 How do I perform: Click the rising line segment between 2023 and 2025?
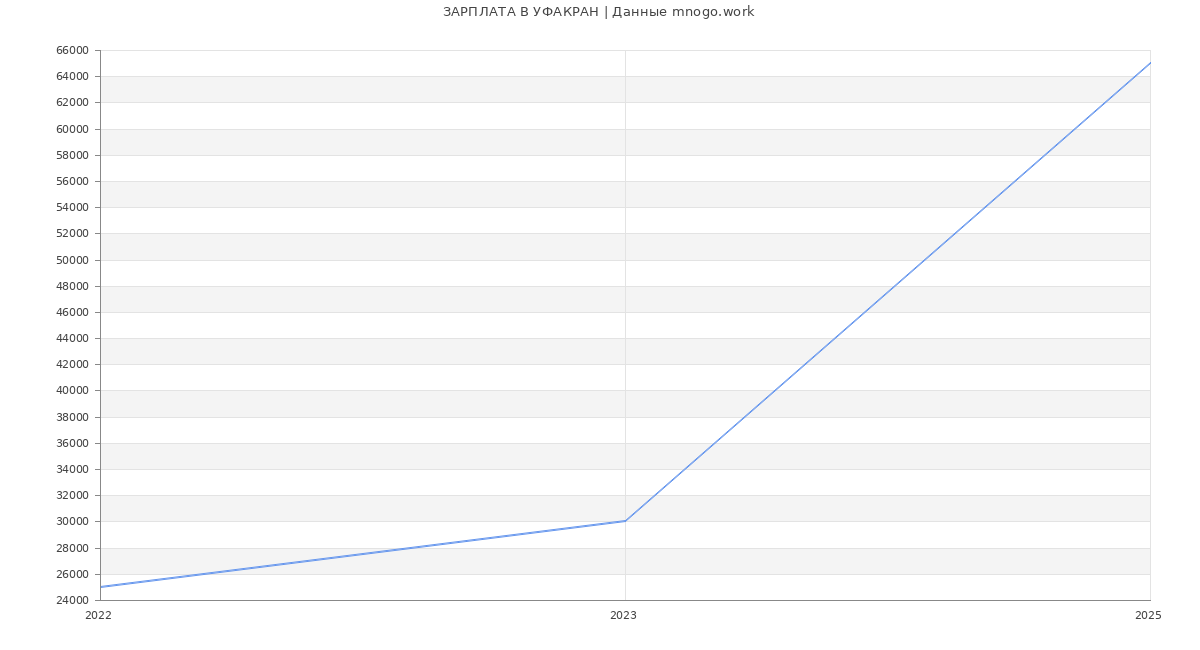(x=887, y=292)
